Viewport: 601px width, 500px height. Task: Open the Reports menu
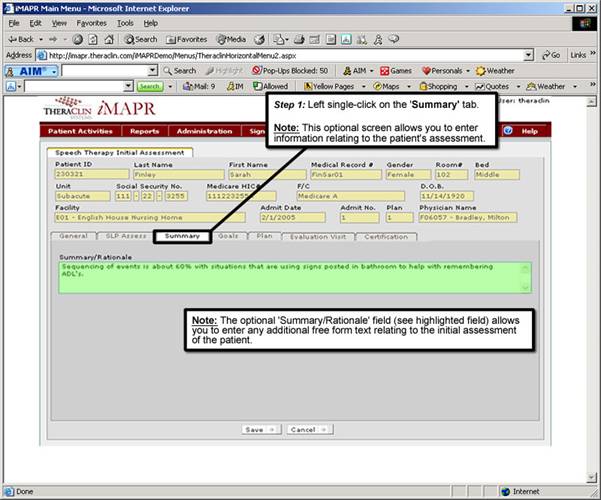click(x=145, y=131)
